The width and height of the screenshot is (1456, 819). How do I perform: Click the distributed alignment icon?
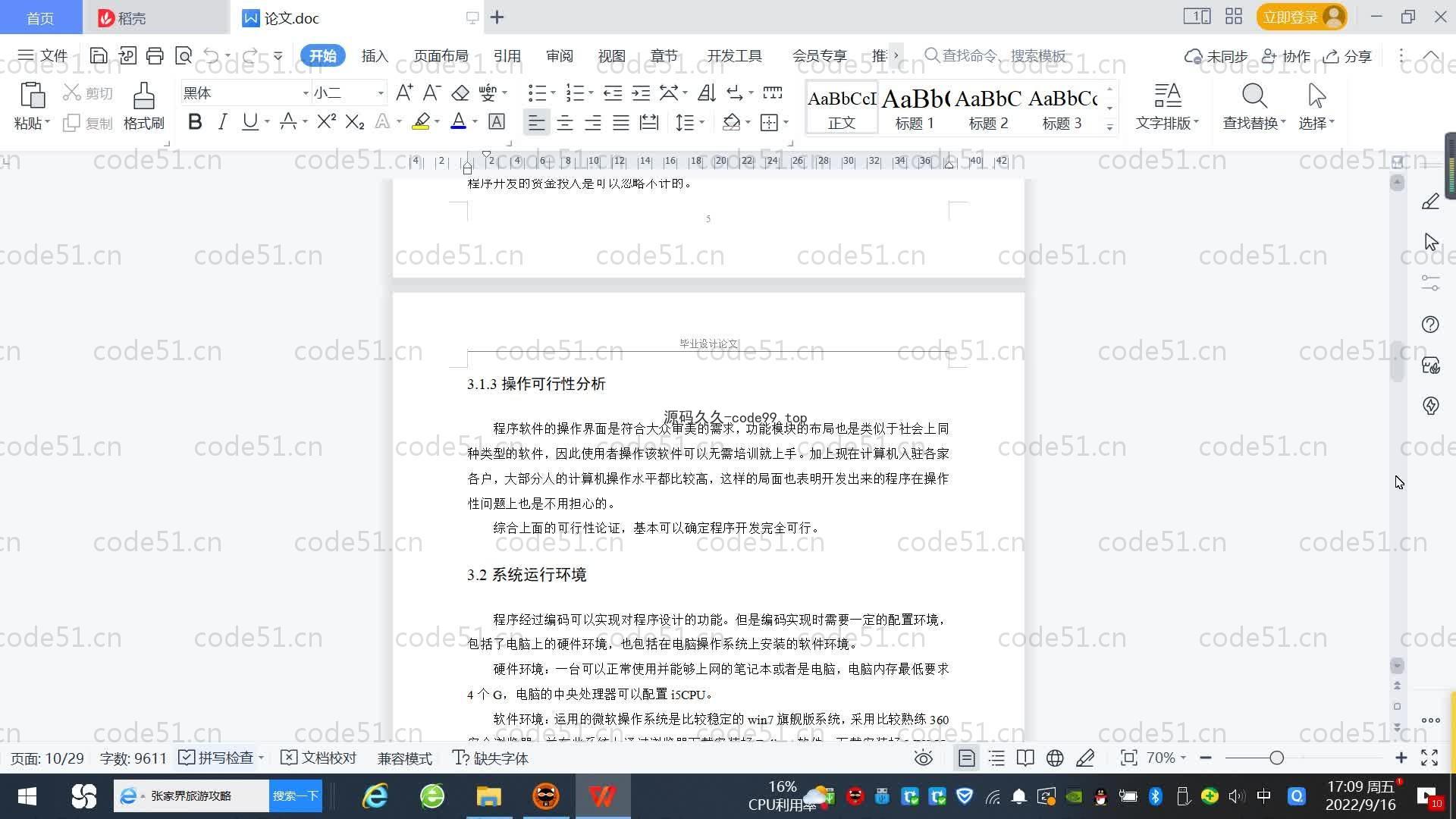point(649,122)
